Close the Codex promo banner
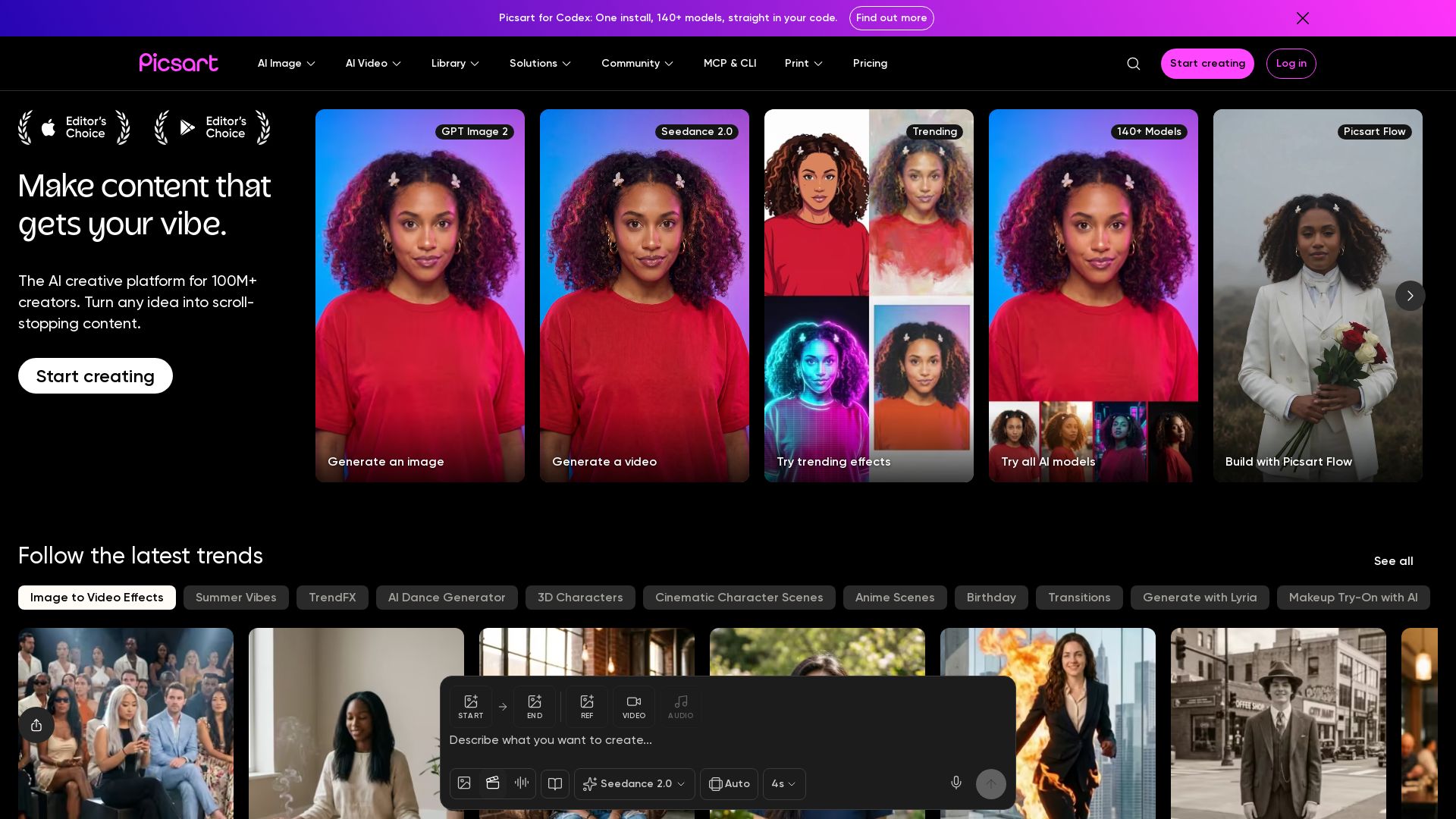The width and height of the screenshot is (1456, 819). point(1302,18)
